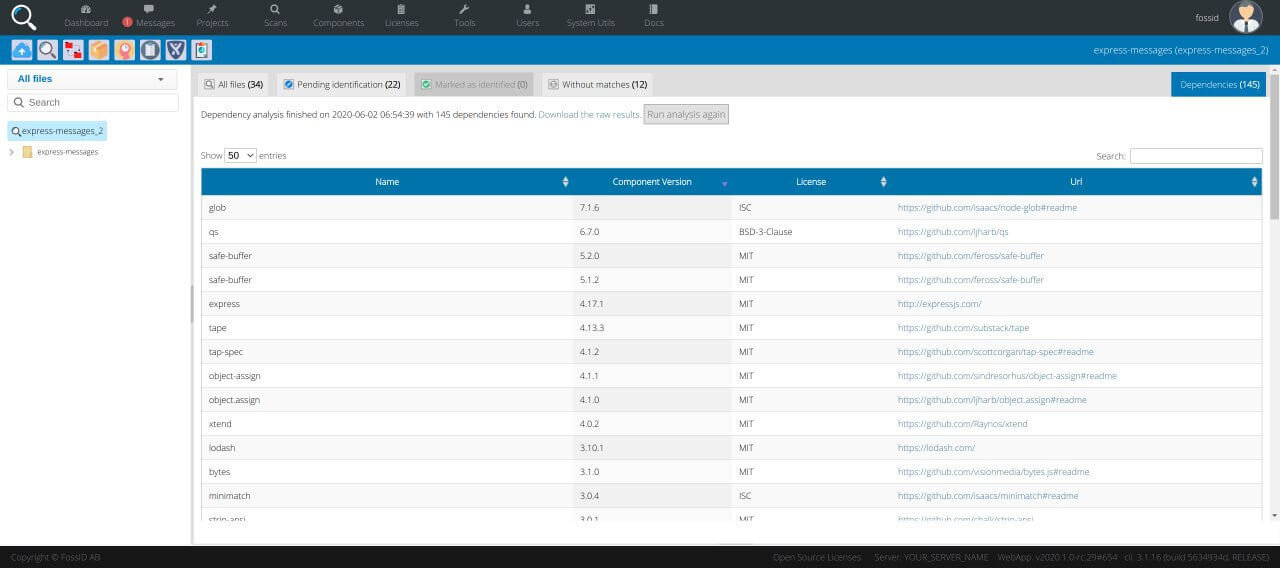Sort table by Url column
The image size is (1280, 568).
(x=1076, y=182)
